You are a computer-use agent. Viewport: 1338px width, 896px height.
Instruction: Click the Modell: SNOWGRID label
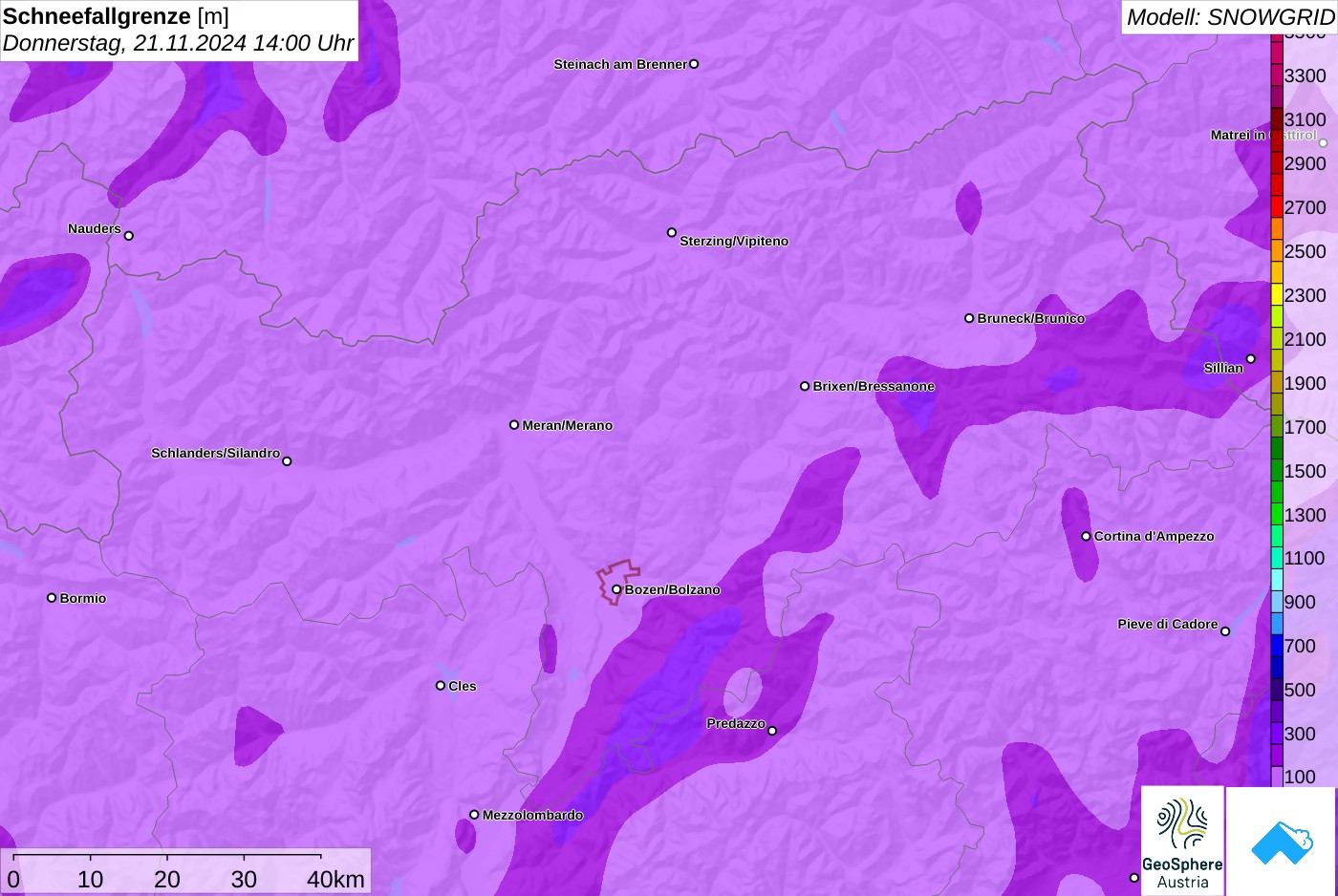coord(1230,17)
